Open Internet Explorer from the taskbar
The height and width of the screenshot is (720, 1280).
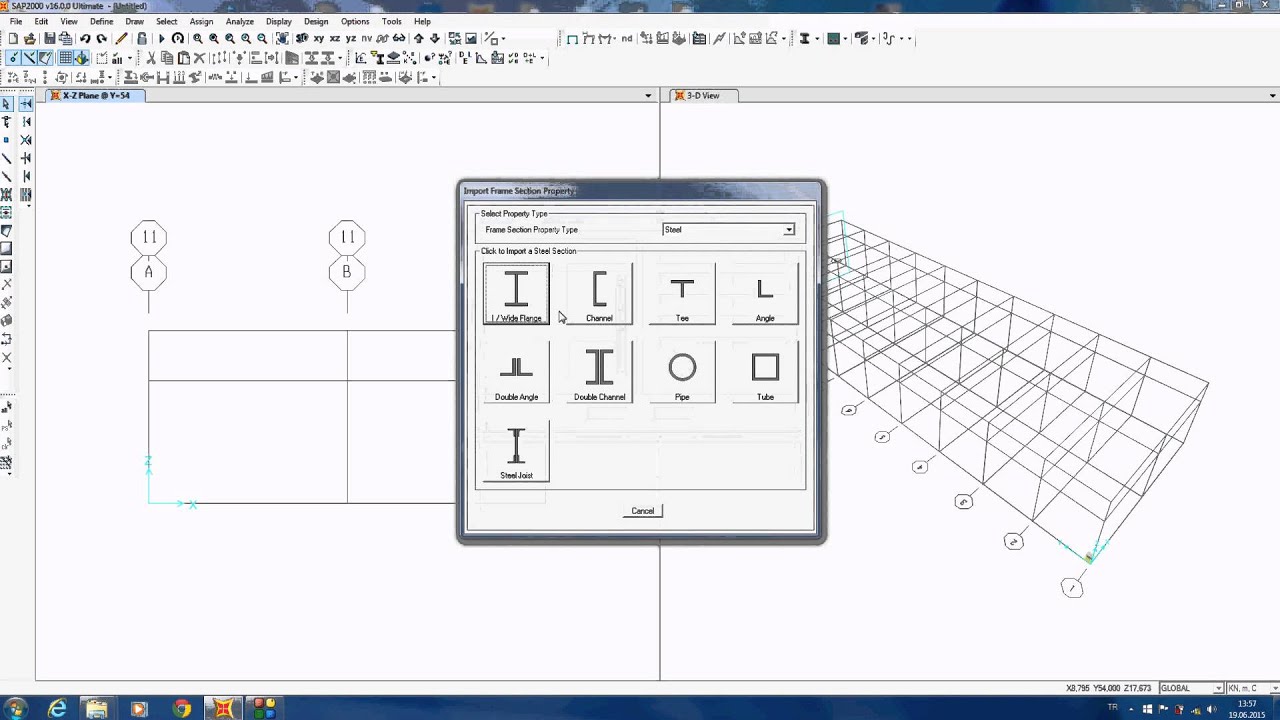[x=57, y=708]
